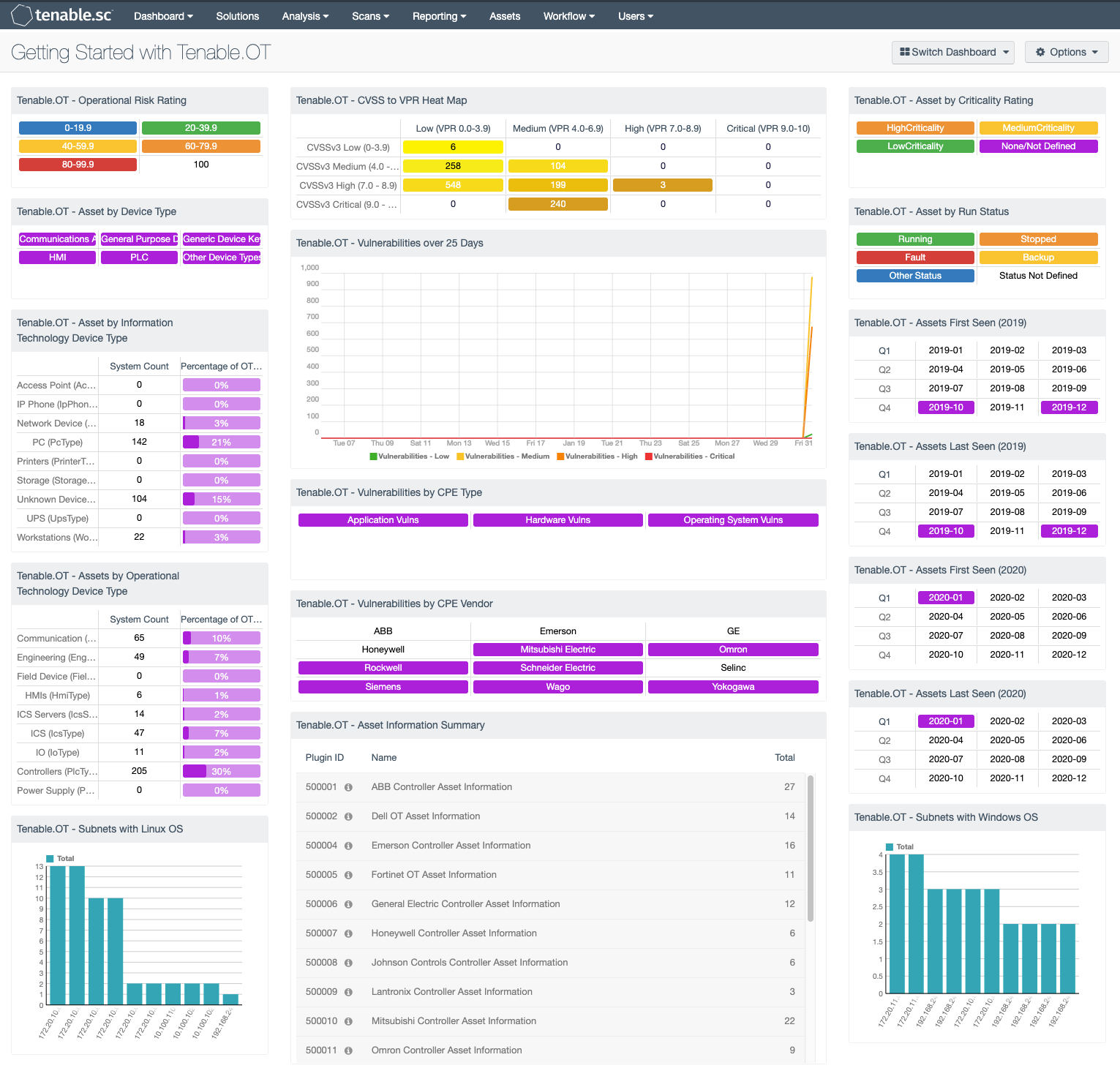Screen dimensions: 1120x1079
Task: Go to the Solutions menu item
Action: pyautogui.click(x=237, y=16)
